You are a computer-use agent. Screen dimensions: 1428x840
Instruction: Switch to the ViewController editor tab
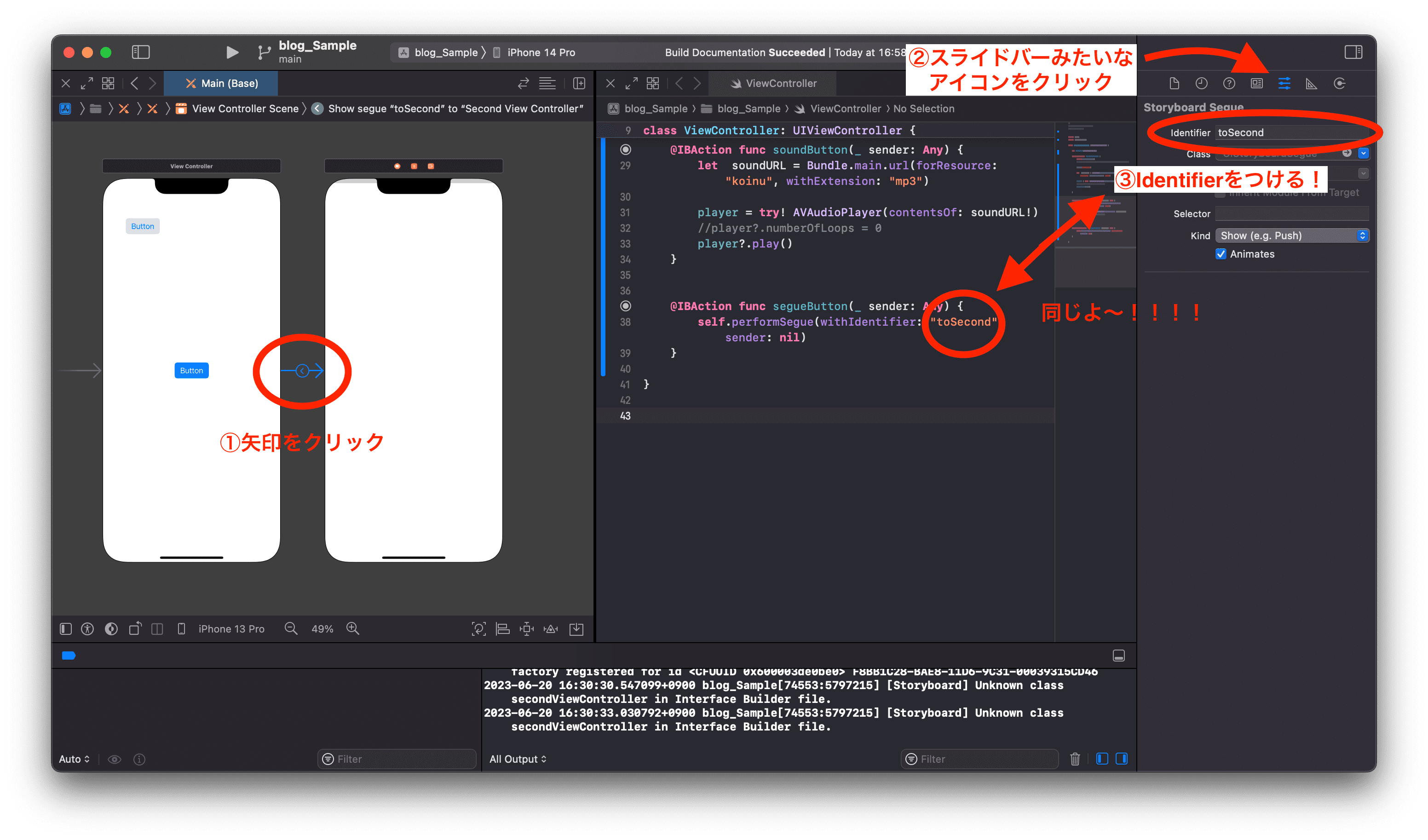coord(773,83)
